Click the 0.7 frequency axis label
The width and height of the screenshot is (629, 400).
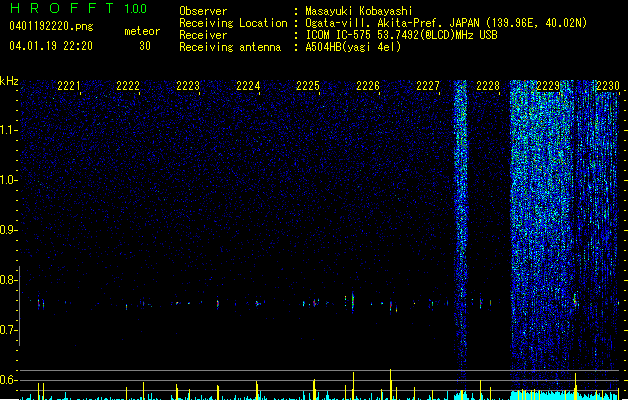(x=8, y=330)
